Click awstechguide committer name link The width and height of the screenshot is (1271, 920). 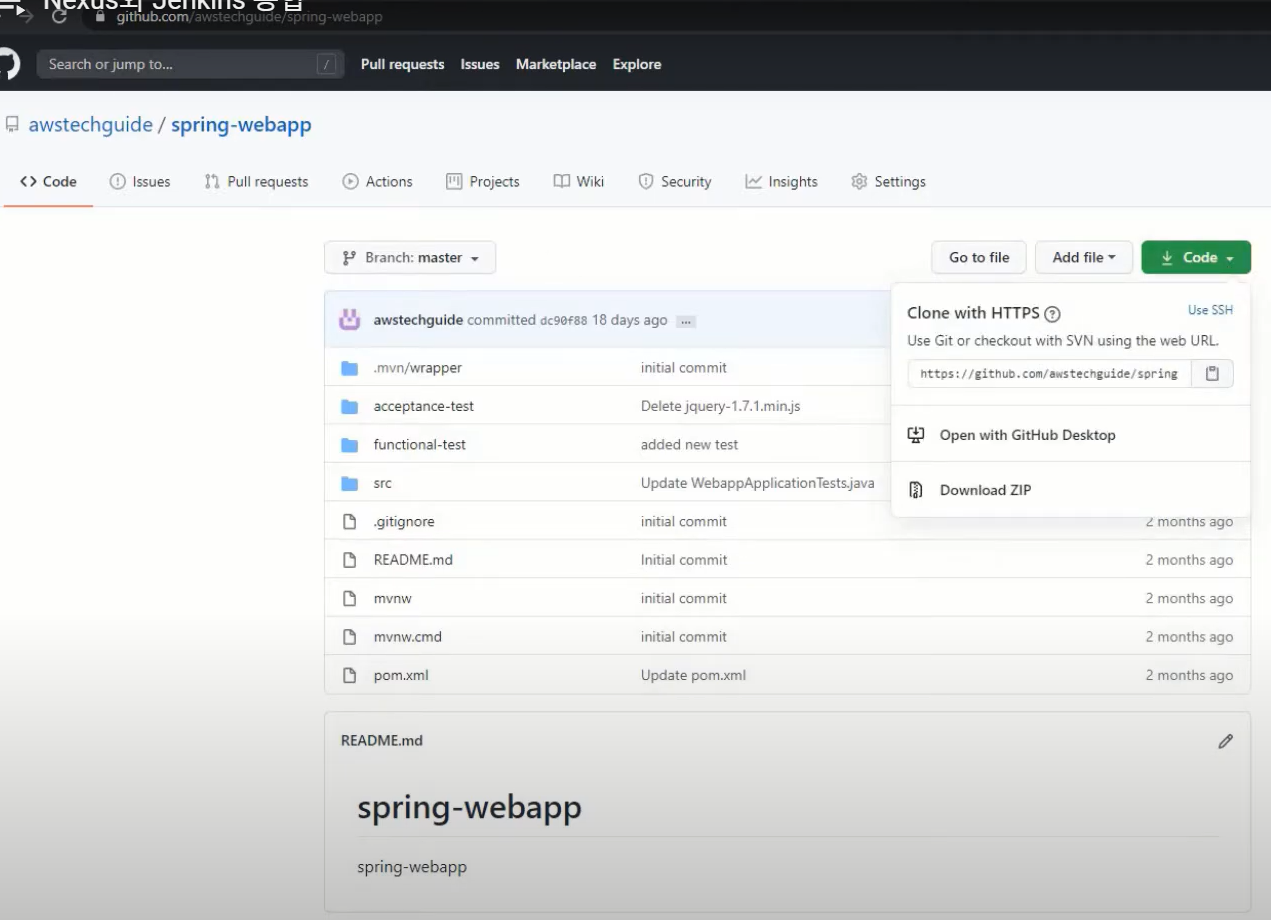(x=418, y=320)
